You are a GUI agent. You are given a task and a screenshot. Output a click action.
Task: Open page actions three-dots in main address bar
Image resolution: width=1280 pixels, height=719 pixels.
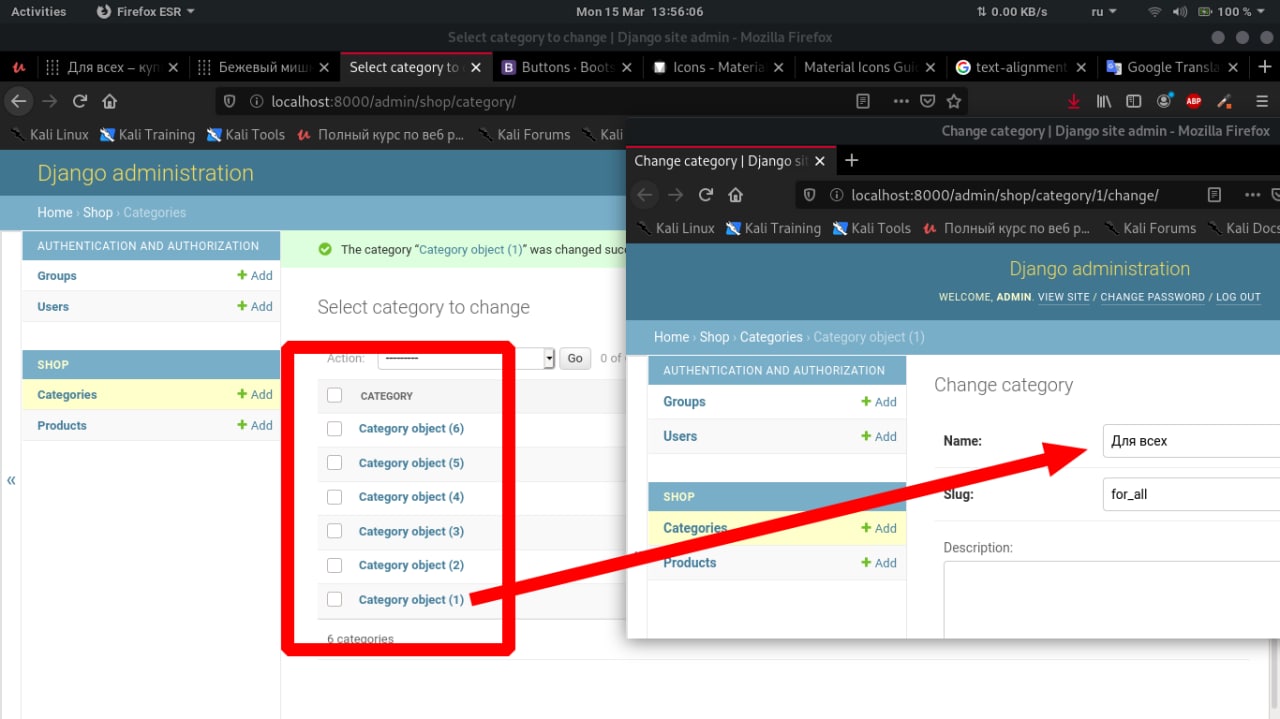900,101
